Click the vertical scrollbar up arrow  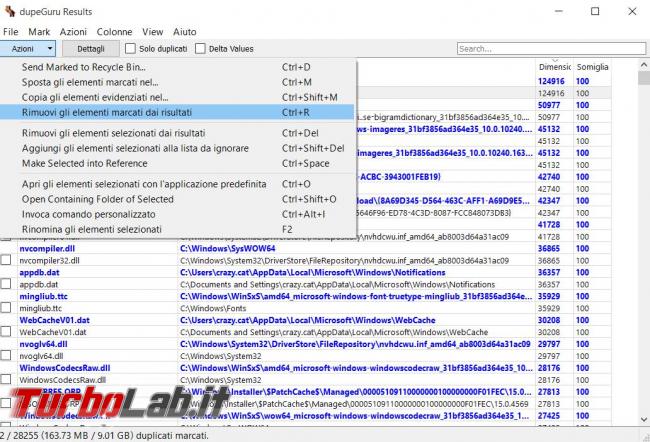tap(644, 65)
